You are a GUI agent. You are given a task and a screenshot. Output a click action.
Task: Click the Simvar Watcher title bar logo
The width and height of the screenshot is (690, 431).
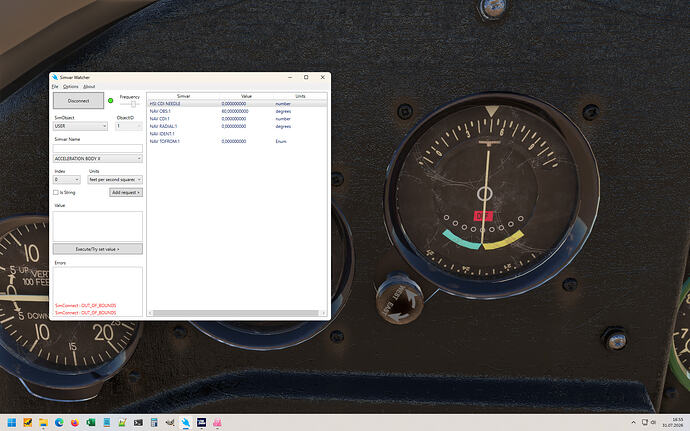pos(55,77)
